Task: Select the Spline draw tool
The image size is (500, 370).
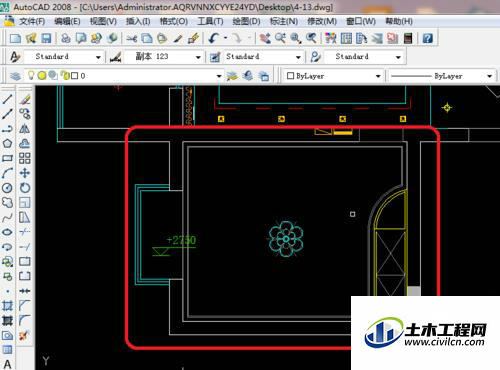Action: tap(7, 217)
